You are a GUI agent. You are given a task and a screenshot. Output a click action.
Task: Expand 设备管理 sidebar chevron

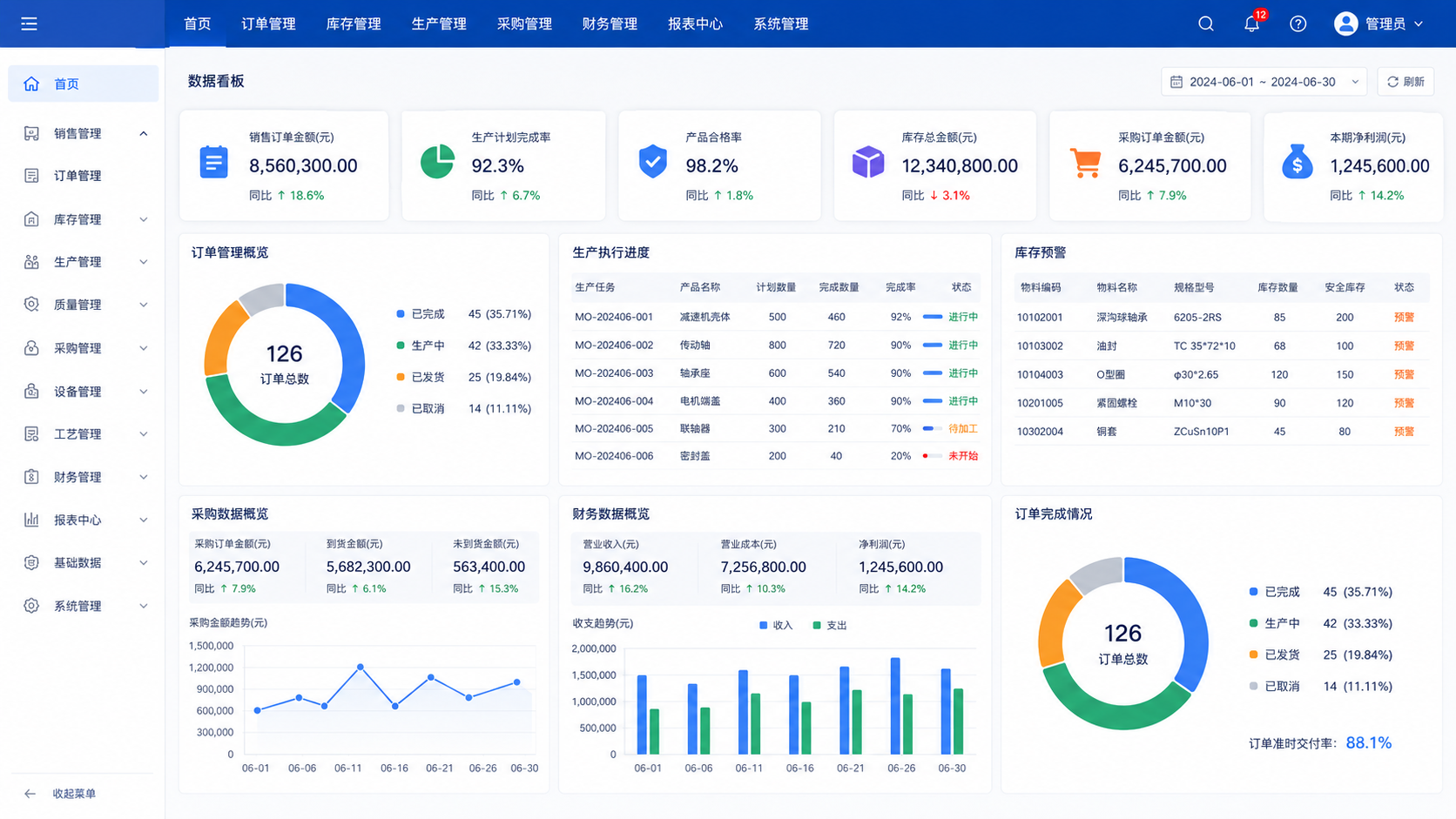144,391
